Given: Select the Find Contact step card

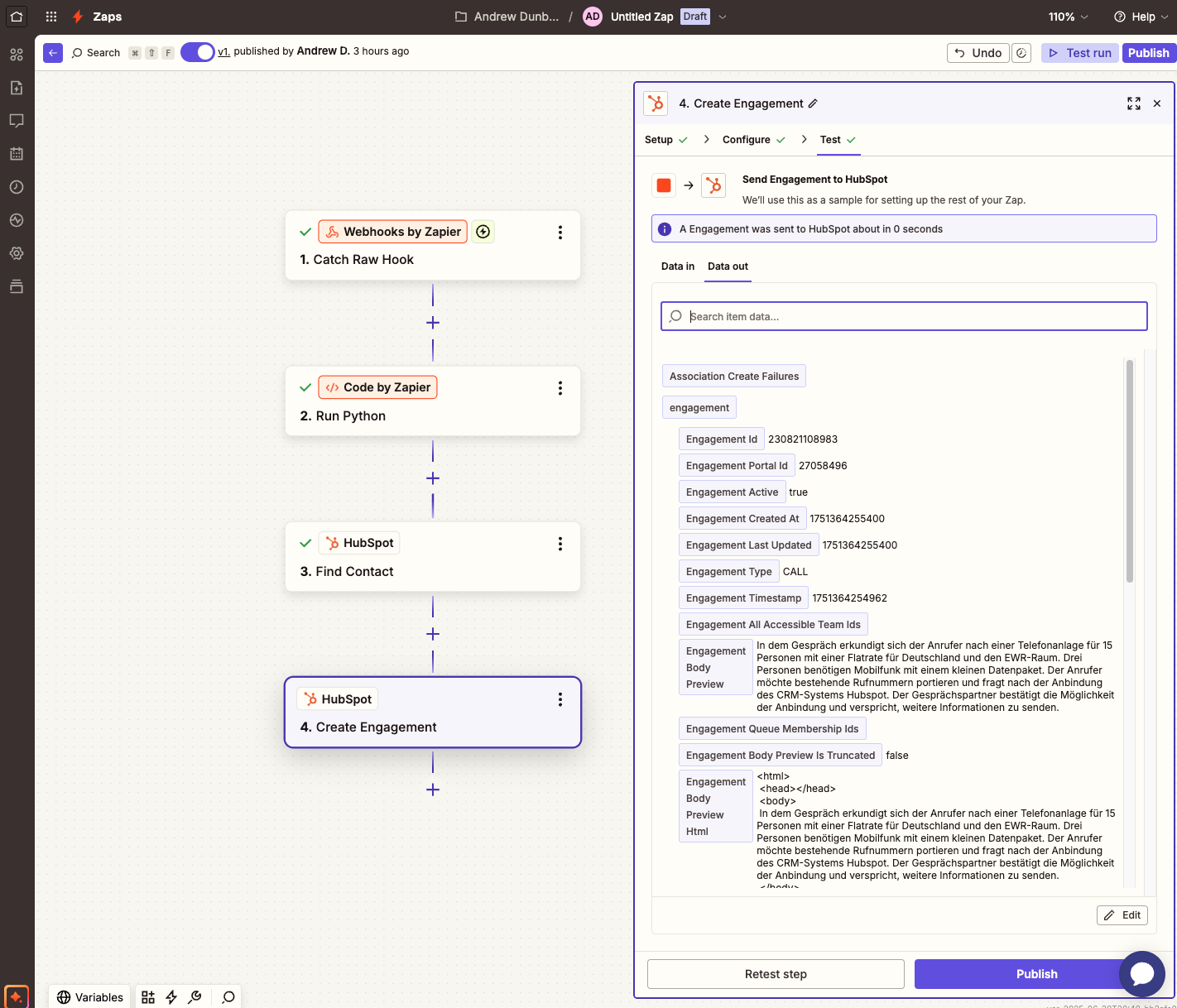Looking at the screenshot, I should click(433, 556).
